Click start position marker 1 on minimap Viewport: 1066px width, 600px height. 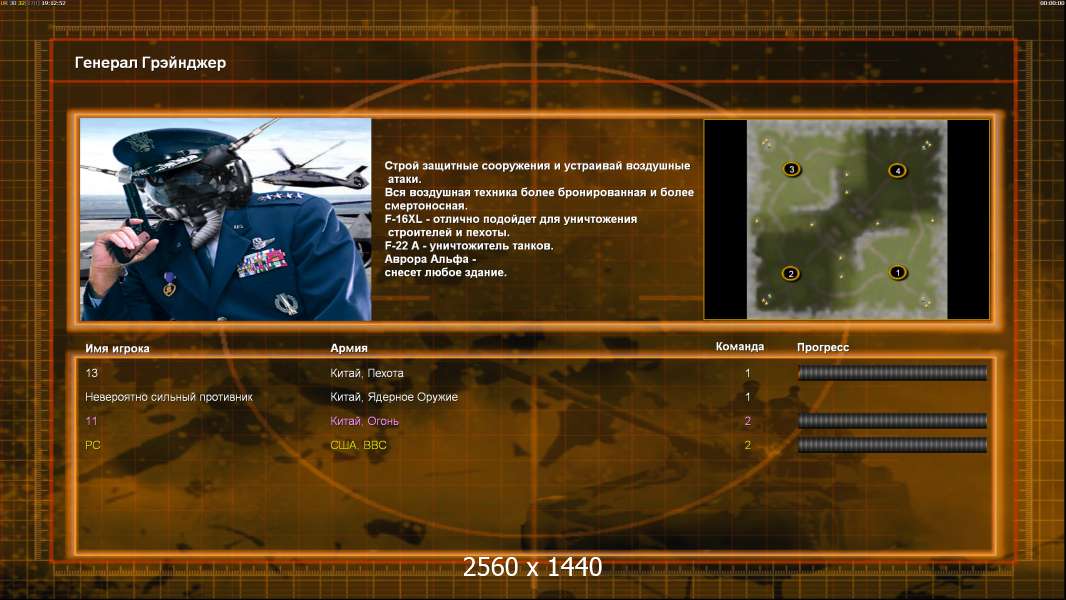[x=897, y=272]
